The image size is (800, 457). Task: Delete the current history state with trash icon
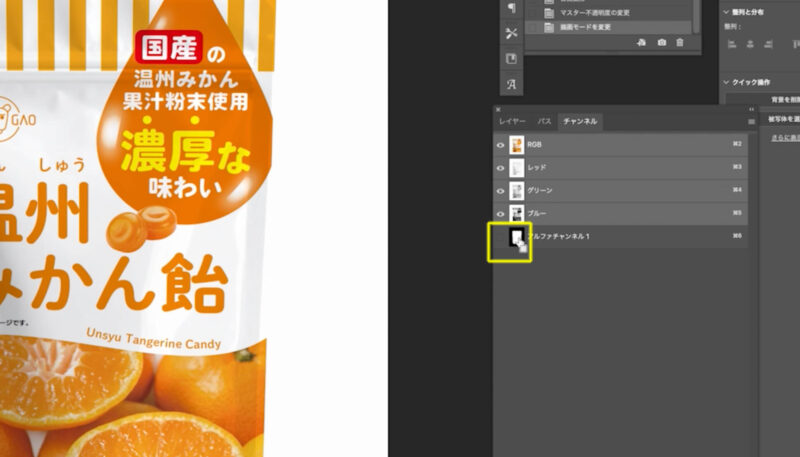click(680, 43)
